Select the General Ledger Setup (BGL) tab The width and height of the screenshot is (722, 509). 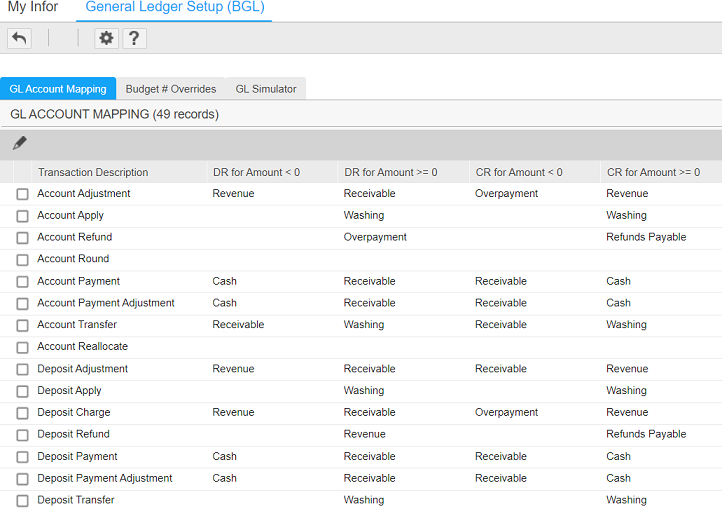(174, 7)
